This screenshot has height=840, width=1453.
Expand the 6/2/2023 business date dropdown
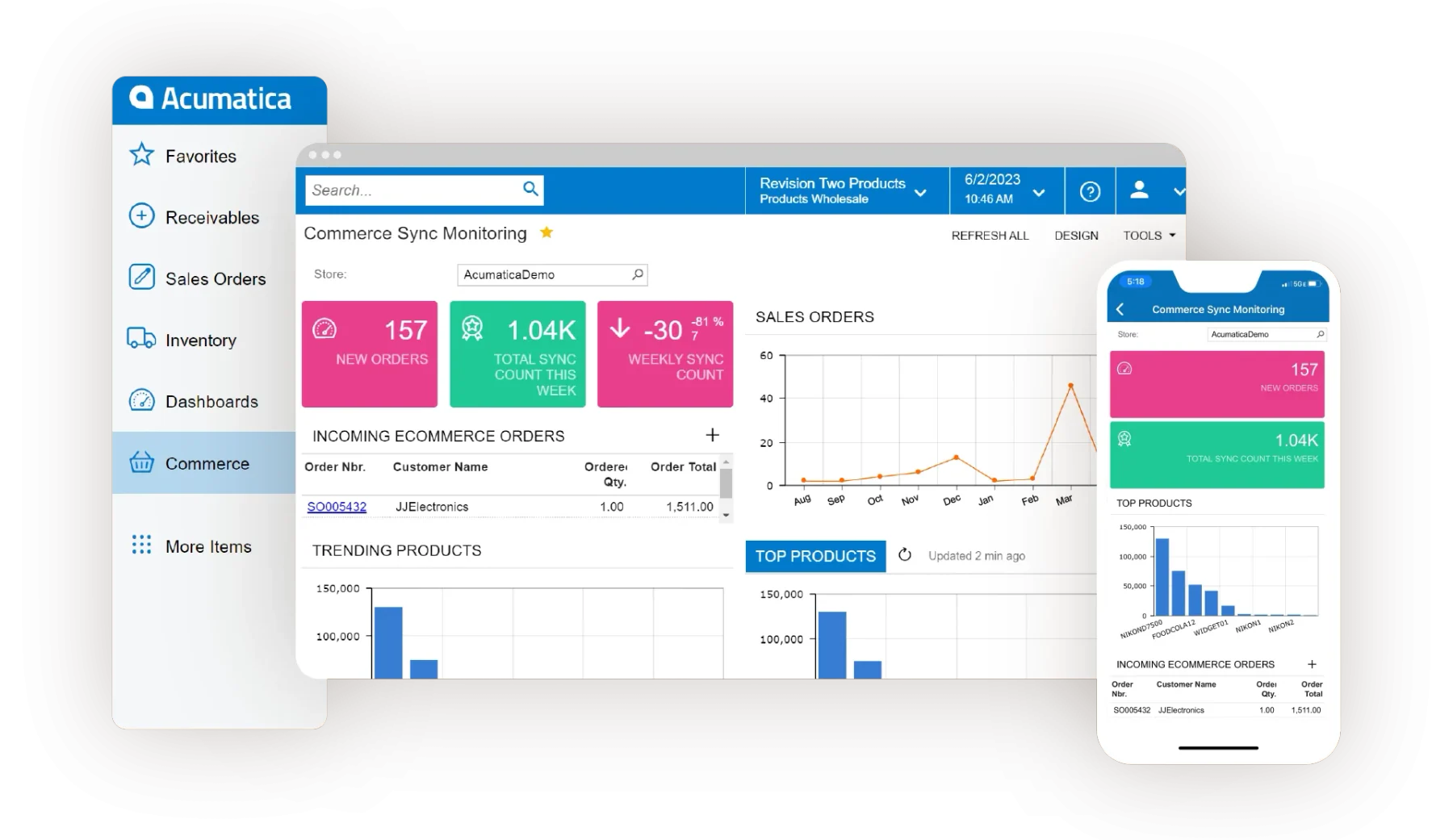click(1039, 193)
